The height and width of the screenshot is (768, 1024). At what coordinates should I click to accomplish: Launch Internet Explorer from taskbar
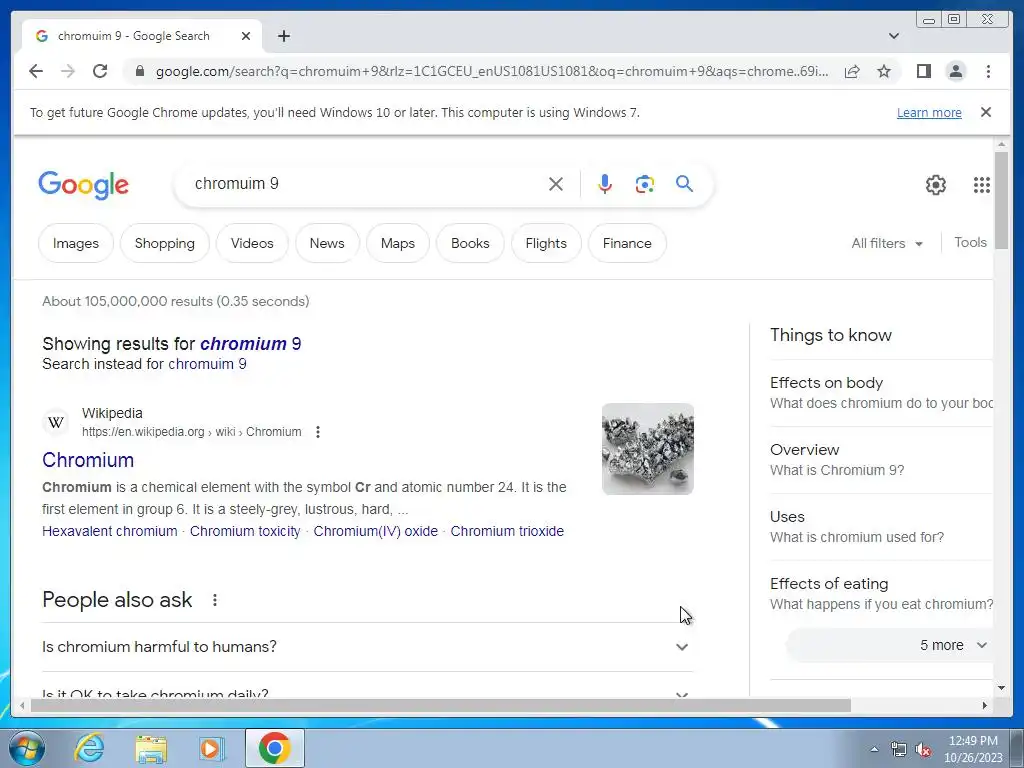(x=89, y=748)
